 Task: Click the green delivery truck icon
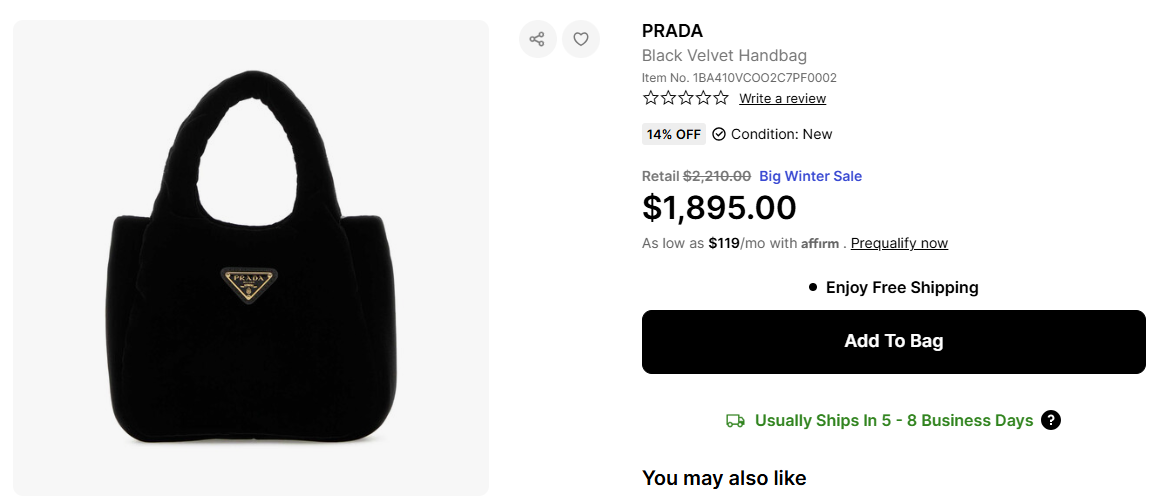click(x=735, y=421)
